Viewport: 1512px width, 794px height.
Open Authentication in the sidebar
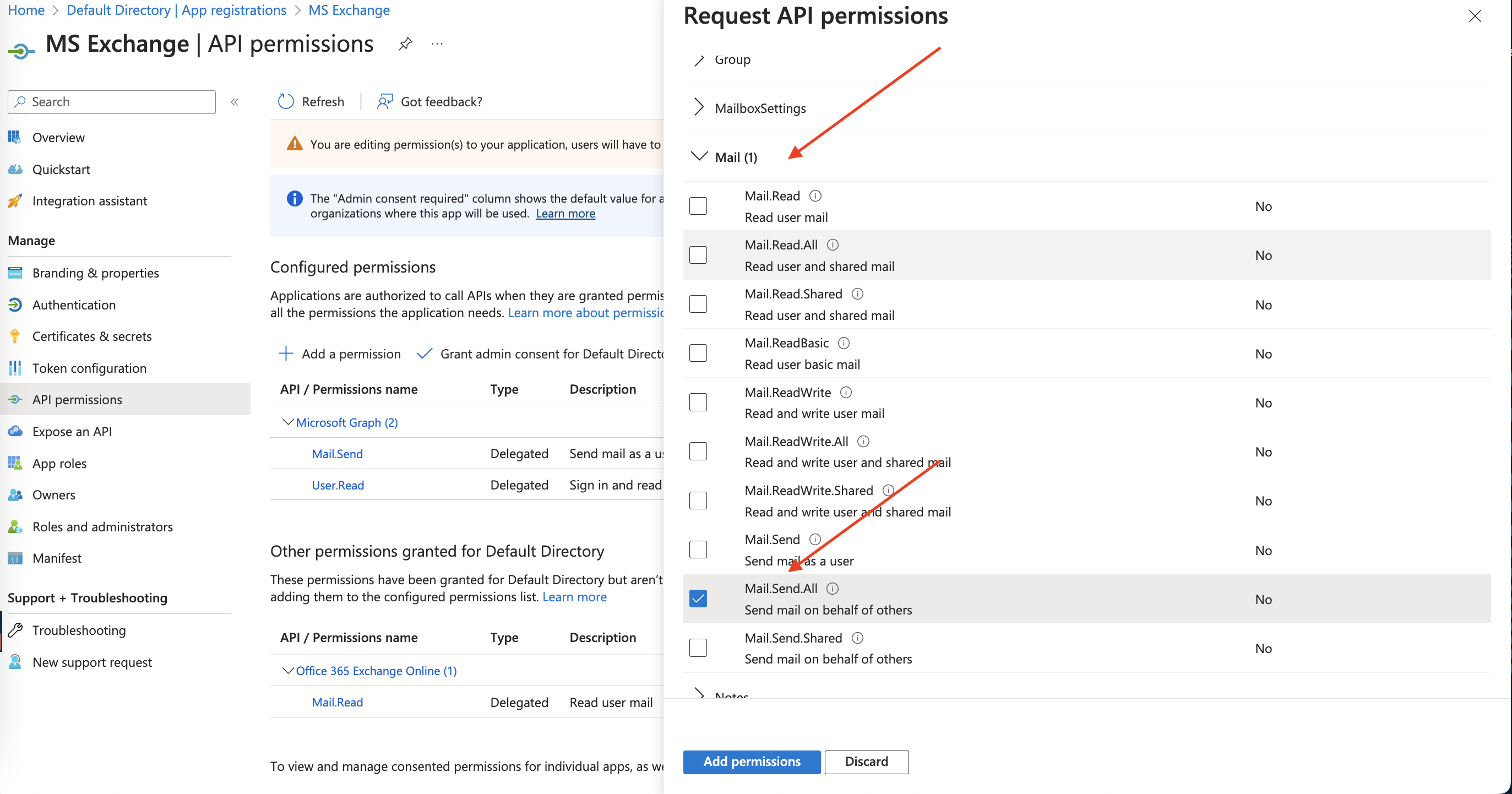point(74,304)
